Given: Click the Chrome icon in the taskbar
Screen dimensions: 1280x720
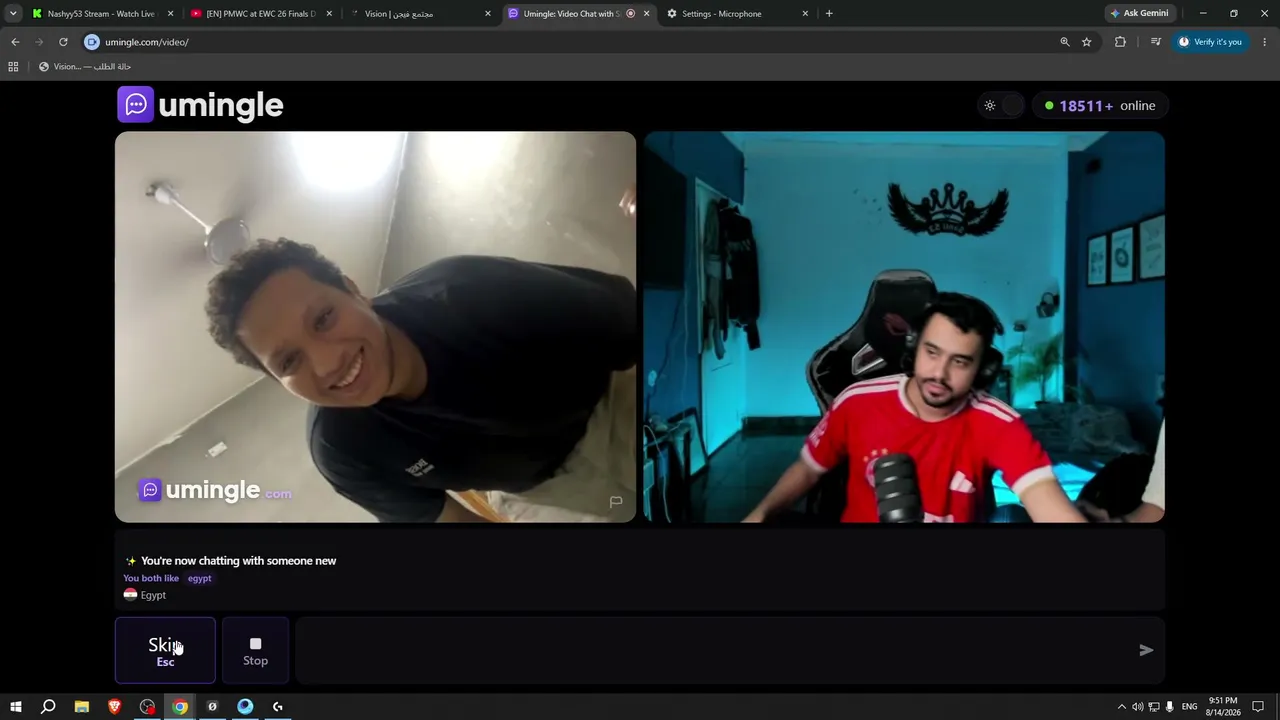Looking at the screenshot, I should pos(180,706).
